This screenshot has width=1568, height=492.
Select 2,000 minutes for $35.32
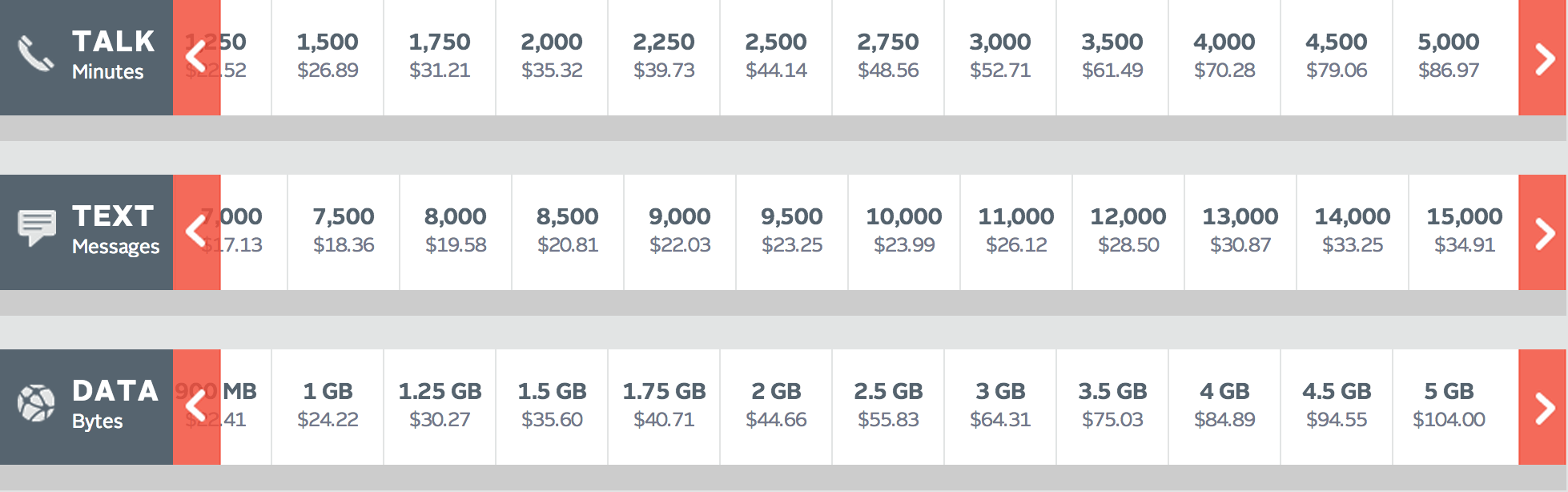click(x=552, y=56)
